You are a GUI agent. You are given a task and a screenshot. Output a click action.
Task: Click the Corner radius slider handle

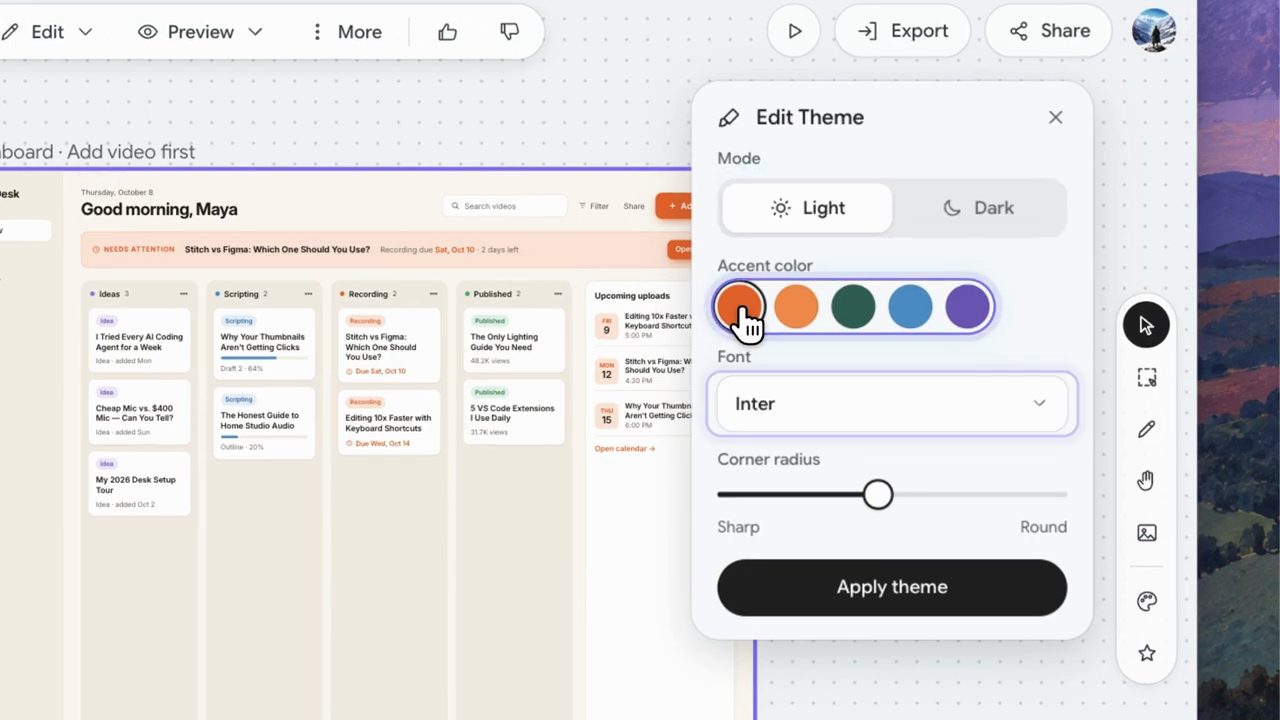click(x=878, y=494)
